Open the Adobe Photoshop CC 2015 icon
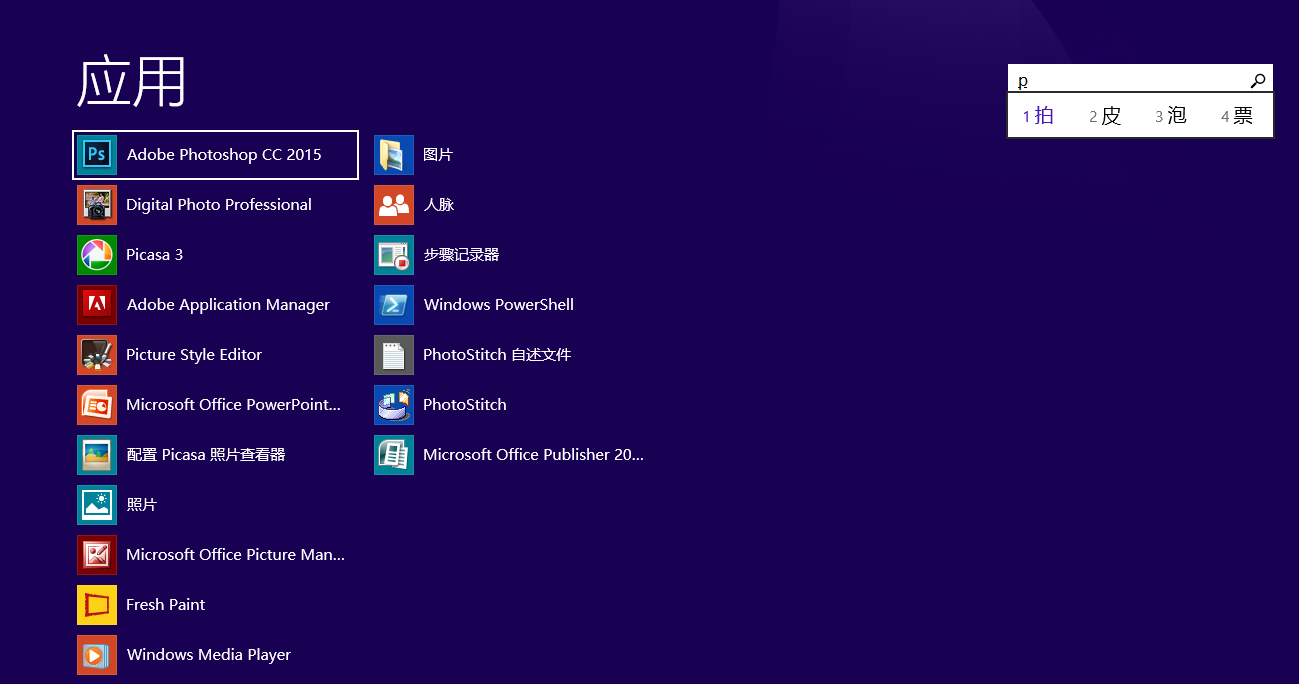 click(x=97, y=155)
